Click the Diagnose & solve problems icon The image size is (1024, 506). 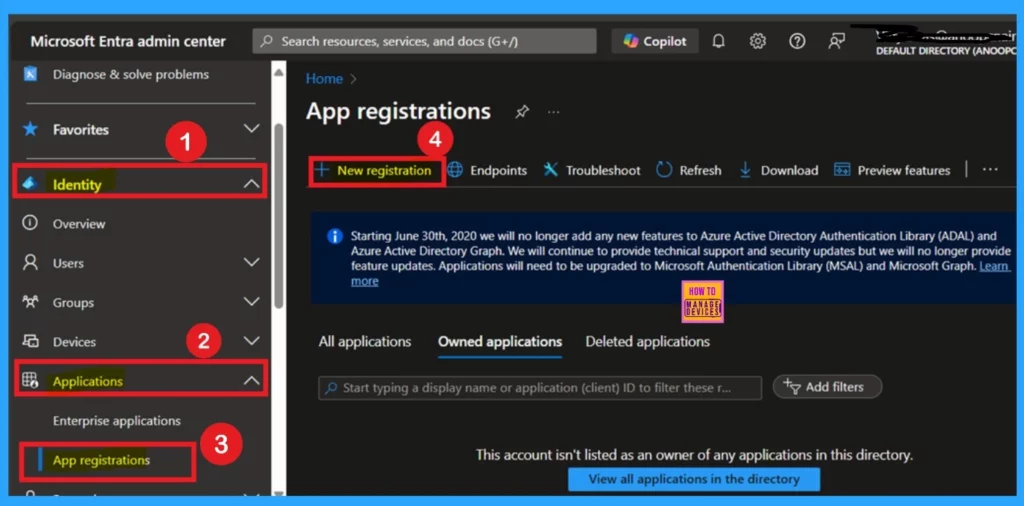point(30,74)
